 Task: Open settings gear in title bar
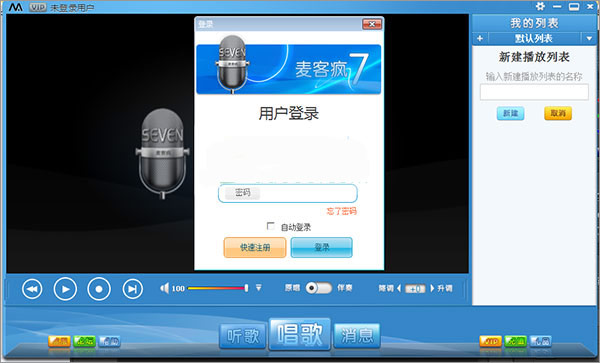540,6
